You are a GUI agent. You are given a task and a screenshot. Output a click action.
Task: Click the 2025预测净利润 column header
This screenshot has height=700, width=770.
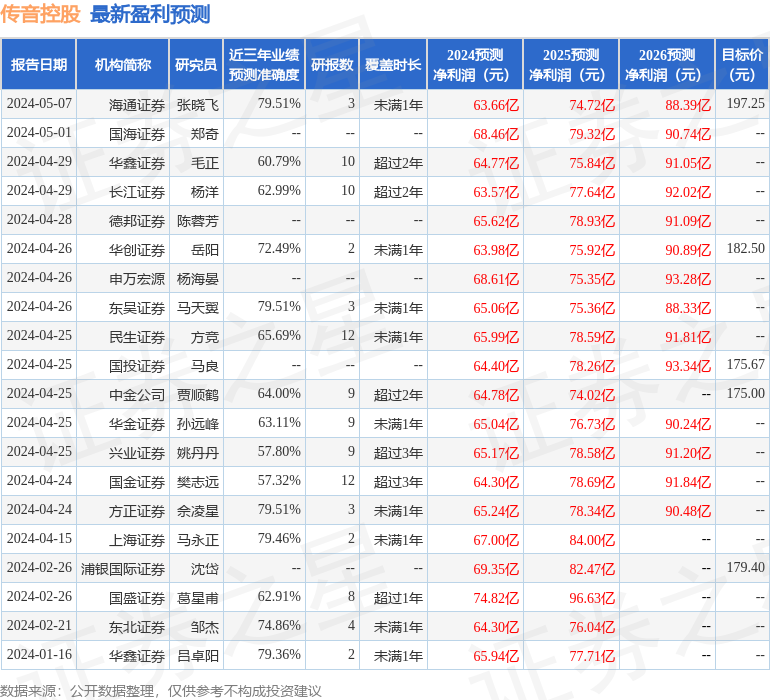click(571, 64)
